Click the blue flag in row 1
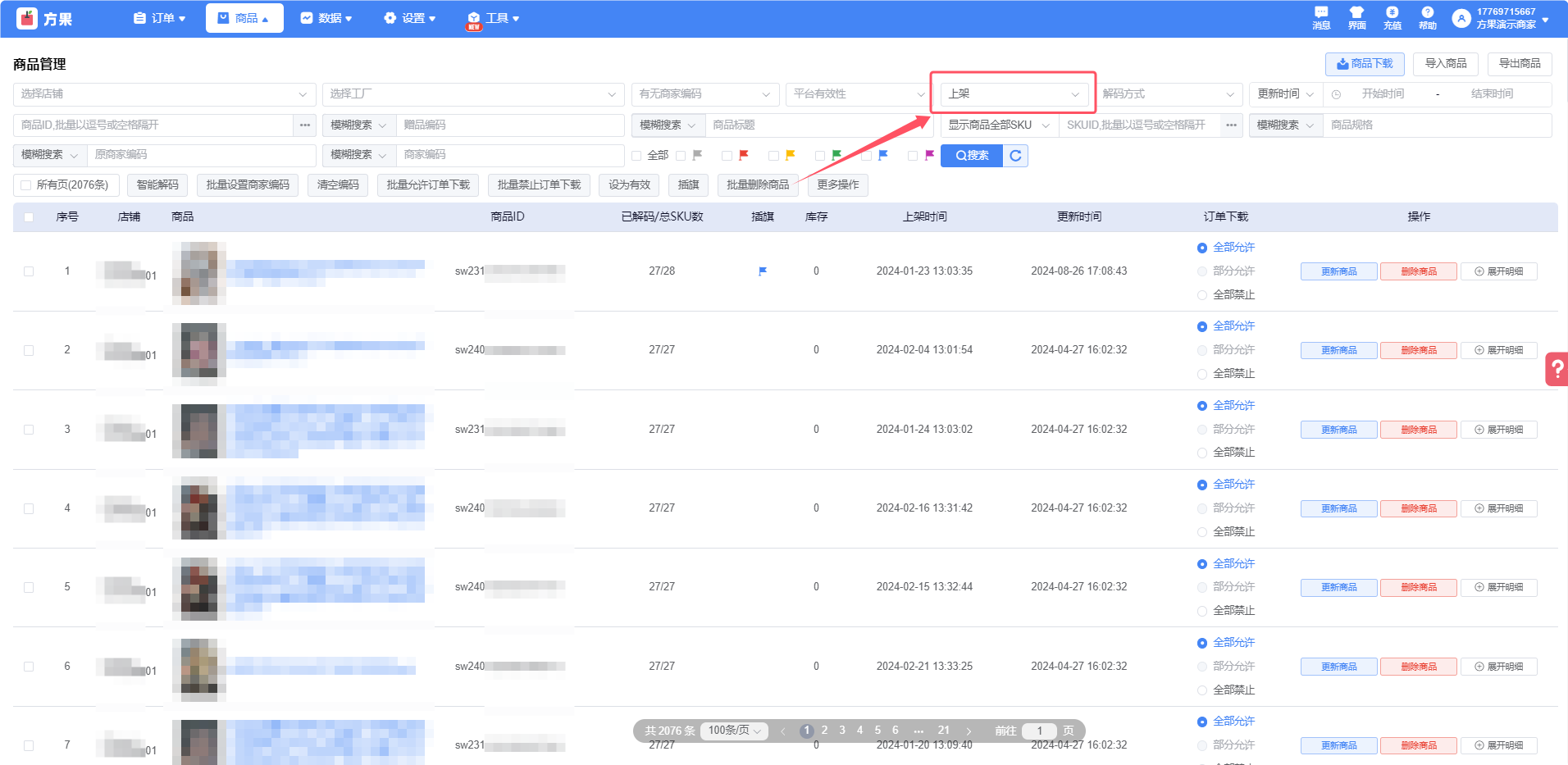 click(763, 271)
